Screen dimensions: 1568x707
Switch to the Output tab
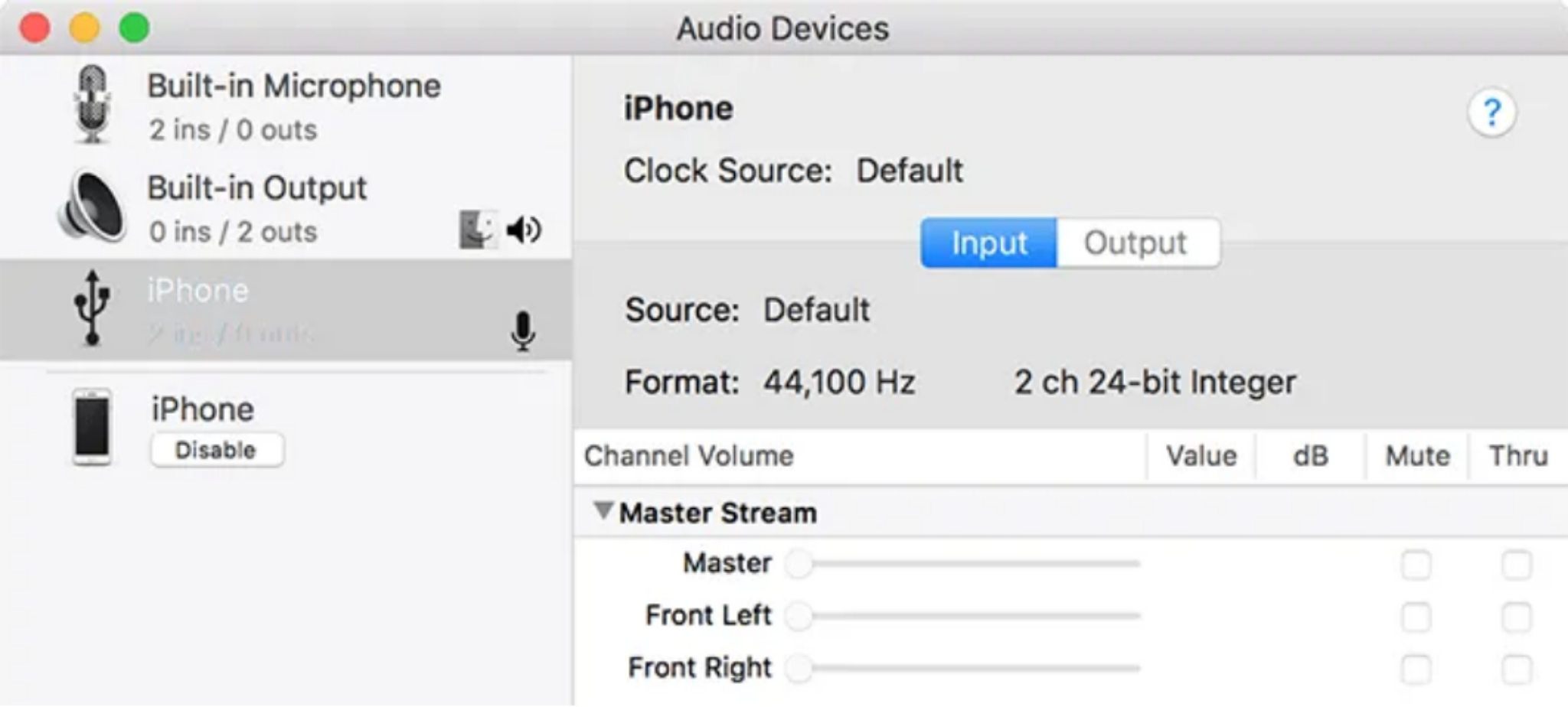click(x=1138, y=243)
